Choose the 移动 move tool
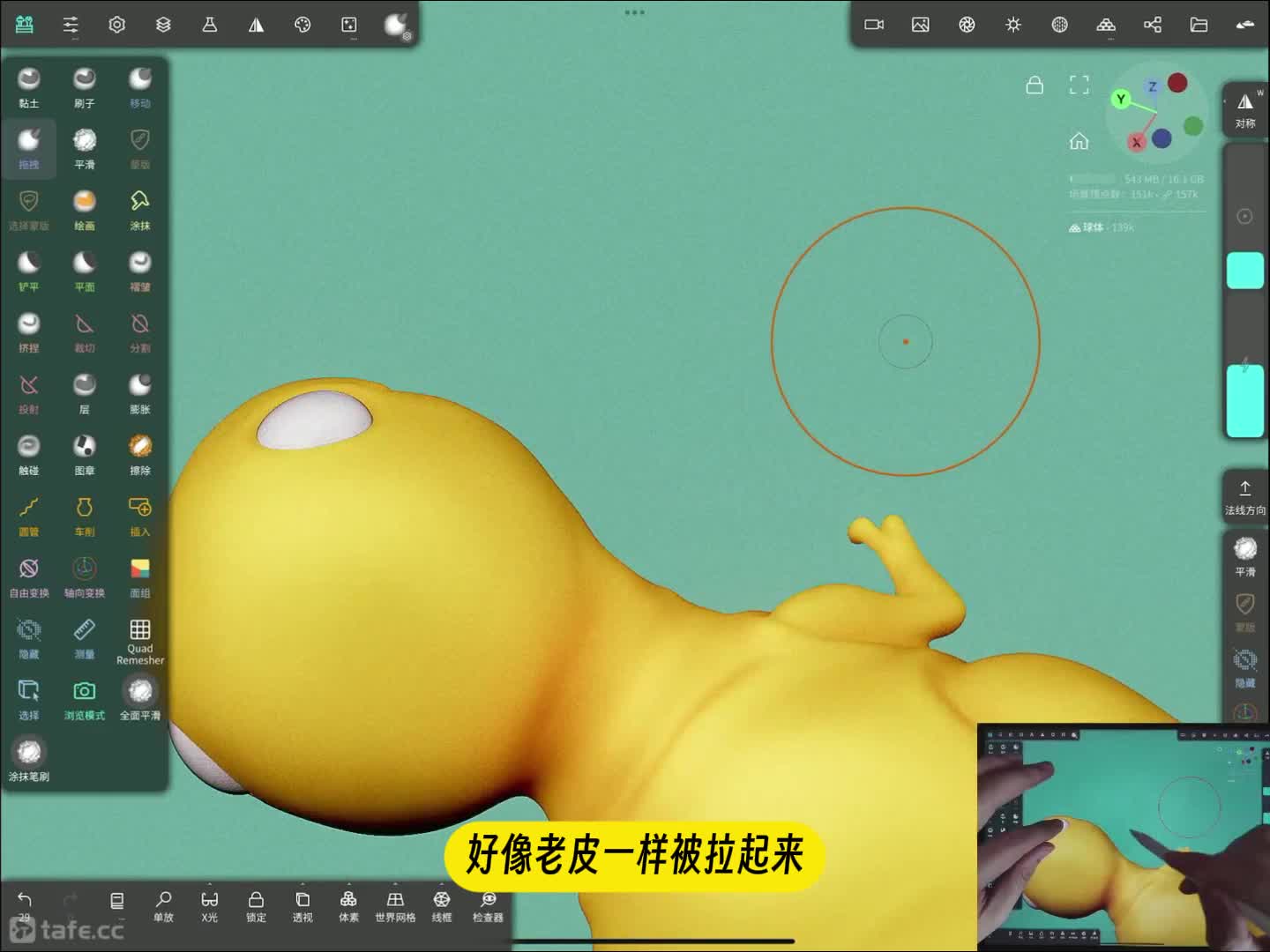The width and height of the screenshot is (1270, 952). coord(140,87)
